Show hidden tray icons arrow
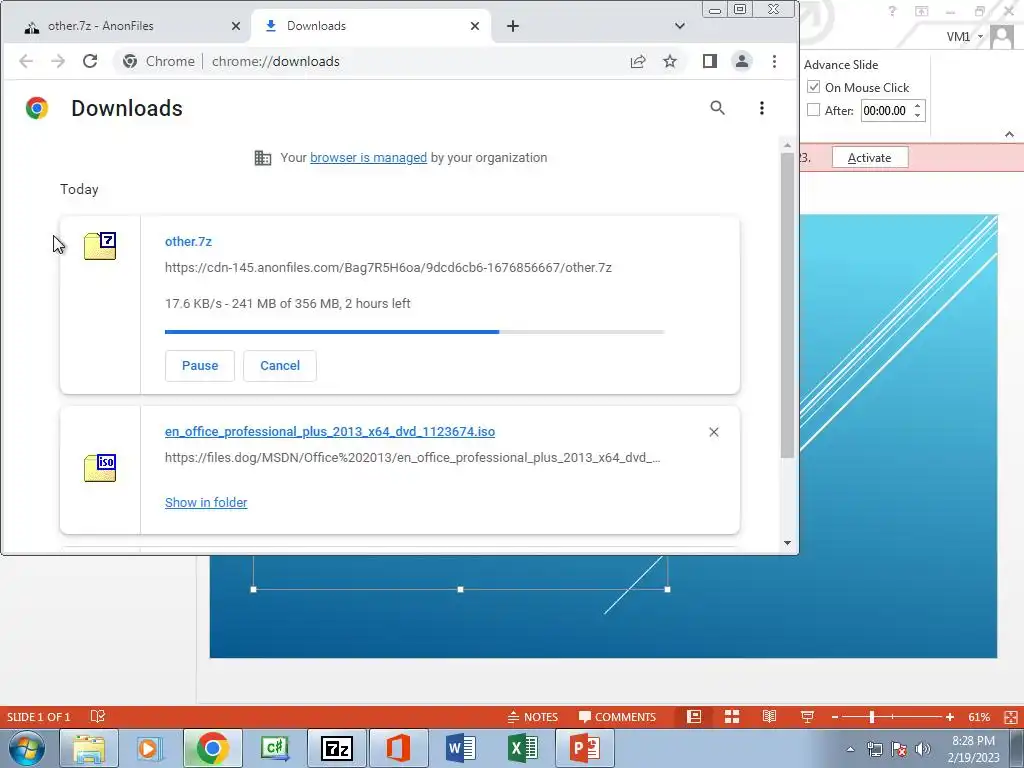This screenshot has height=768, width=1024. pyautogui.click(x=850, y=749)
